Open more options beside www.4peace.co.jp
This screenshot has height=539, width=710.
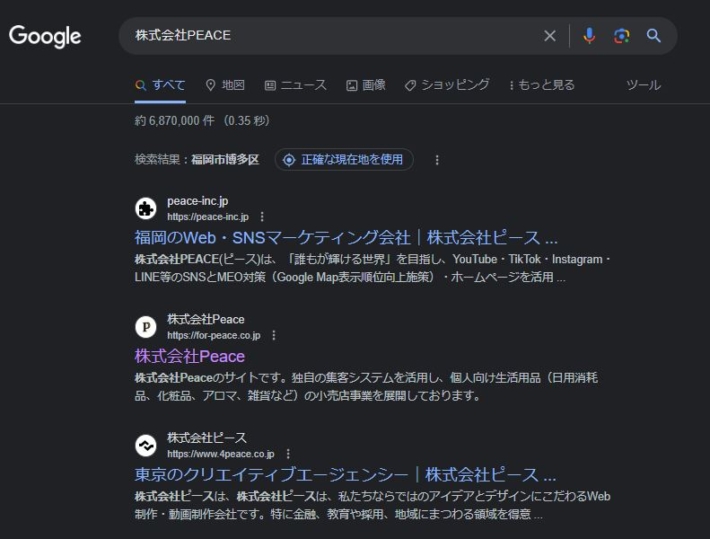click(x=288, y=454)
